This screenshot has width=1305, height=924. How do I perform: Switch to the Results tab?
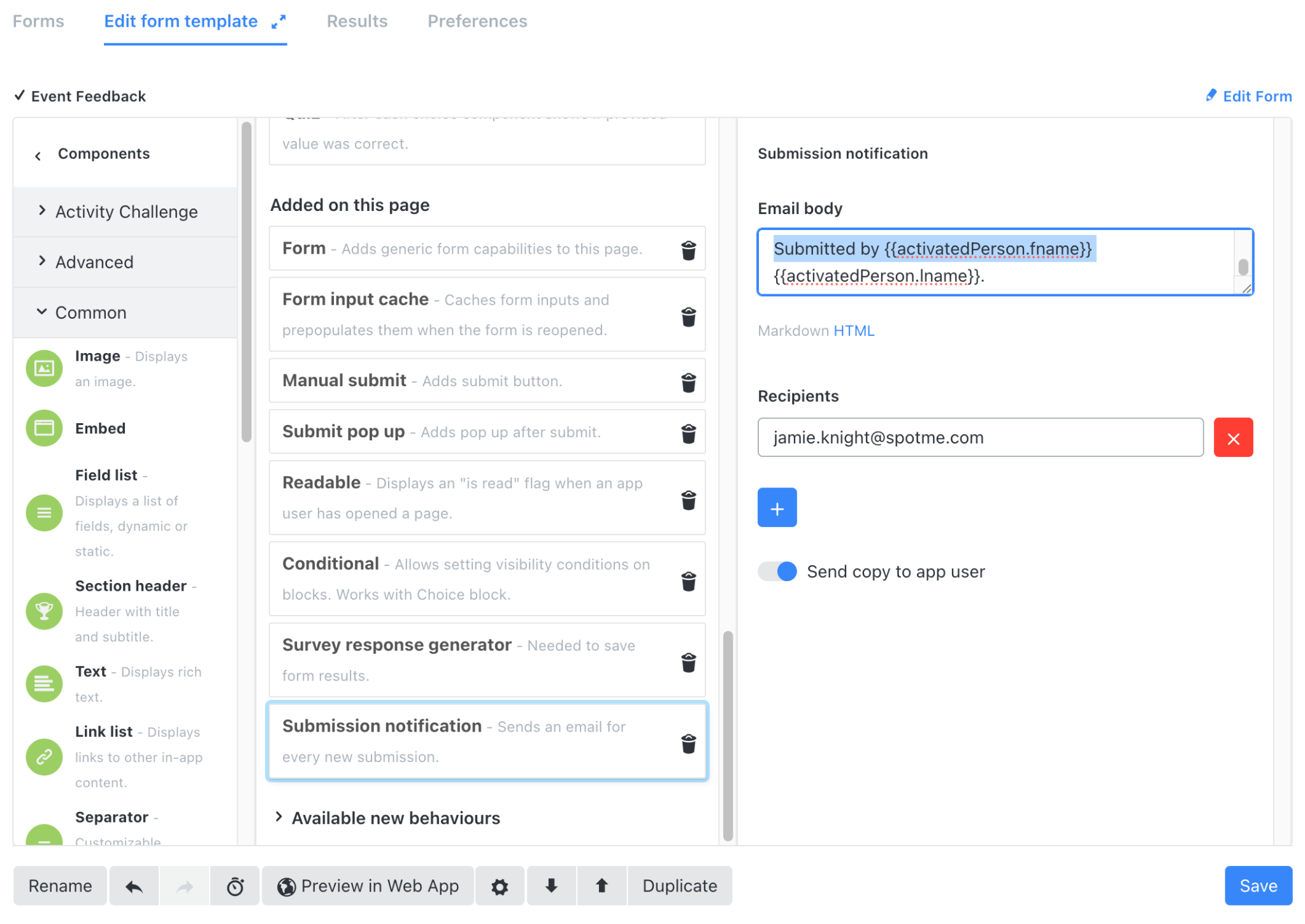click(357, 21)
